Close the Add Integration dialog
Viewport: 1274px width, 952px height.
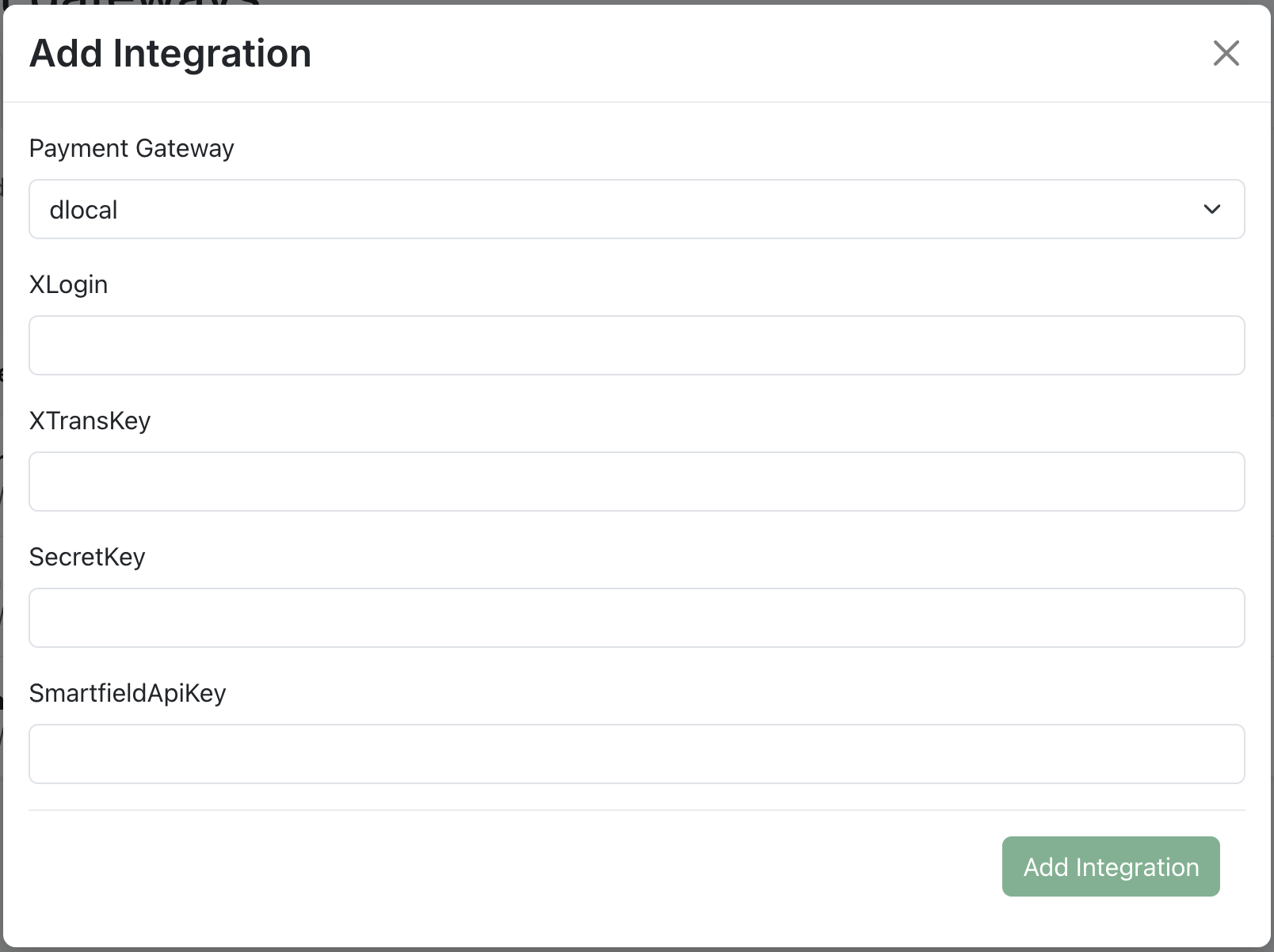click(x=1226, y=54)
